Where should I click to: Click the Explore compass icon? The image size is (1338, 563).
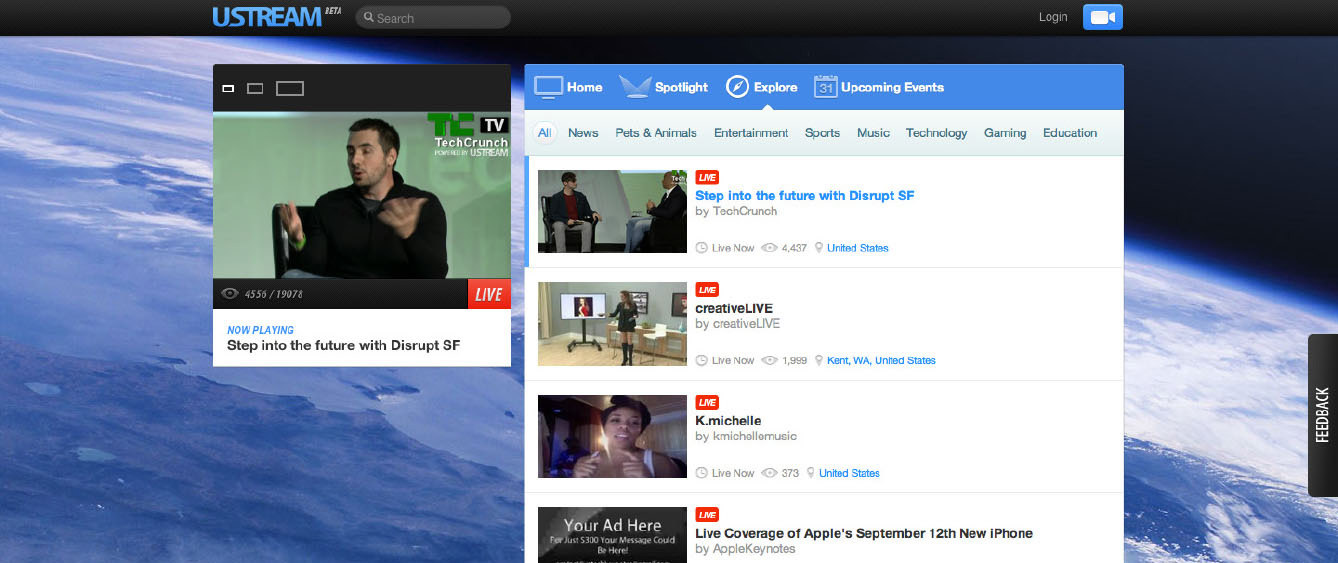[737, 87]
